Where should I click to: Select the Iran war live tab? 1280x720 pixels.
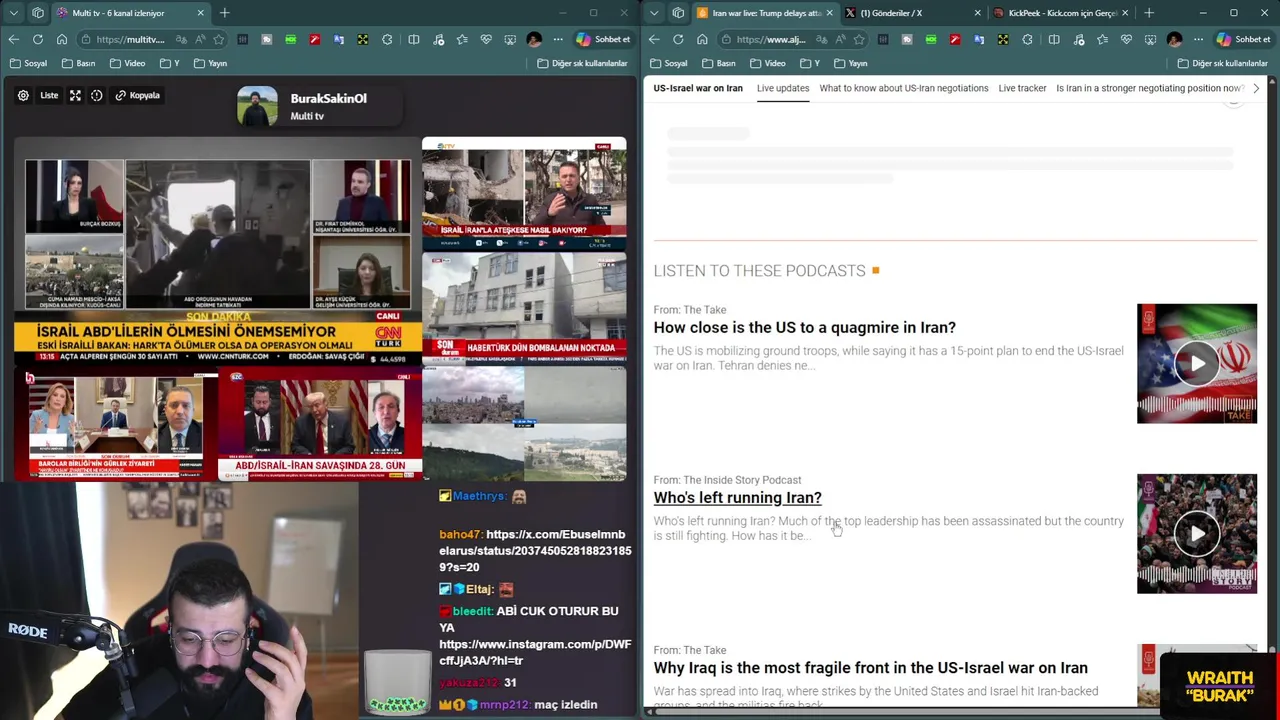point(765,13)
